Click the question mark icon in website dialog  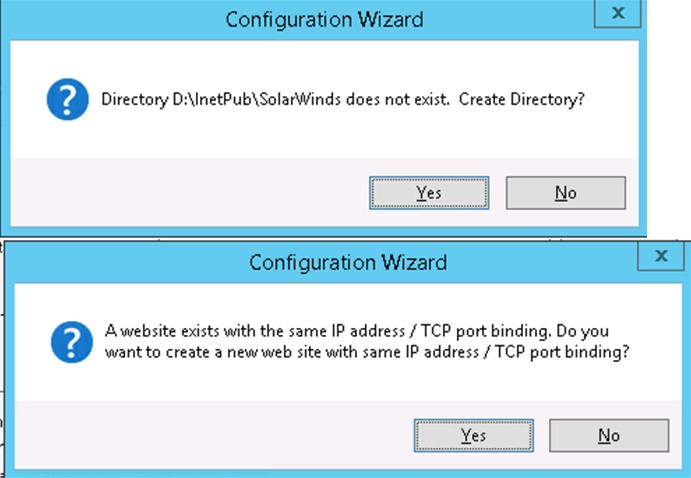pyautogui.click(x=66, y=342)
